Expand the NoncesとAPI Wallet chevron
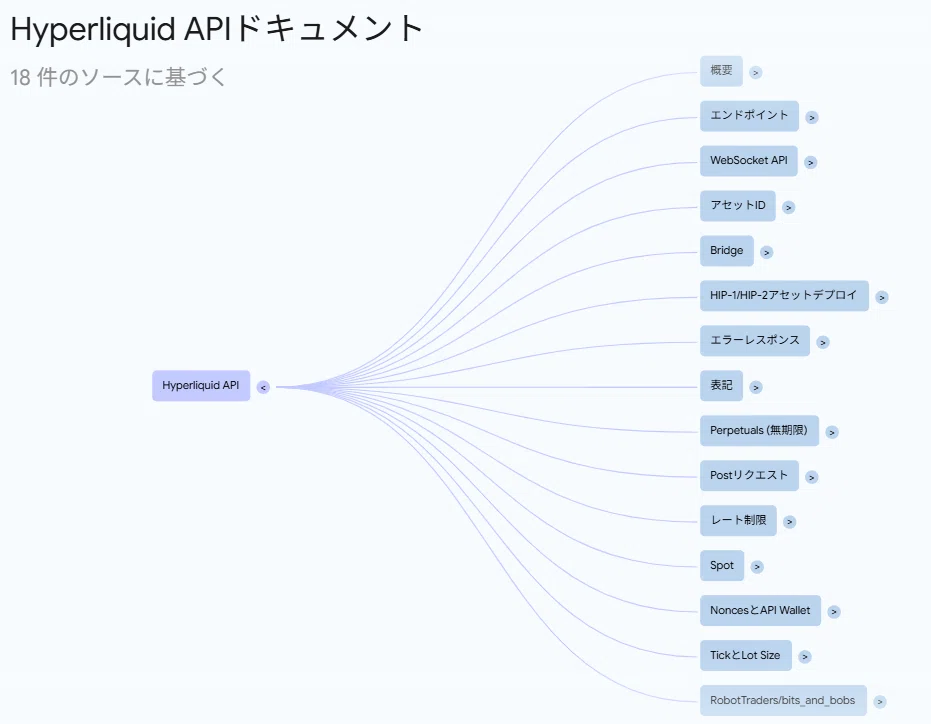The image size is (931, 724). pos(834,612)
